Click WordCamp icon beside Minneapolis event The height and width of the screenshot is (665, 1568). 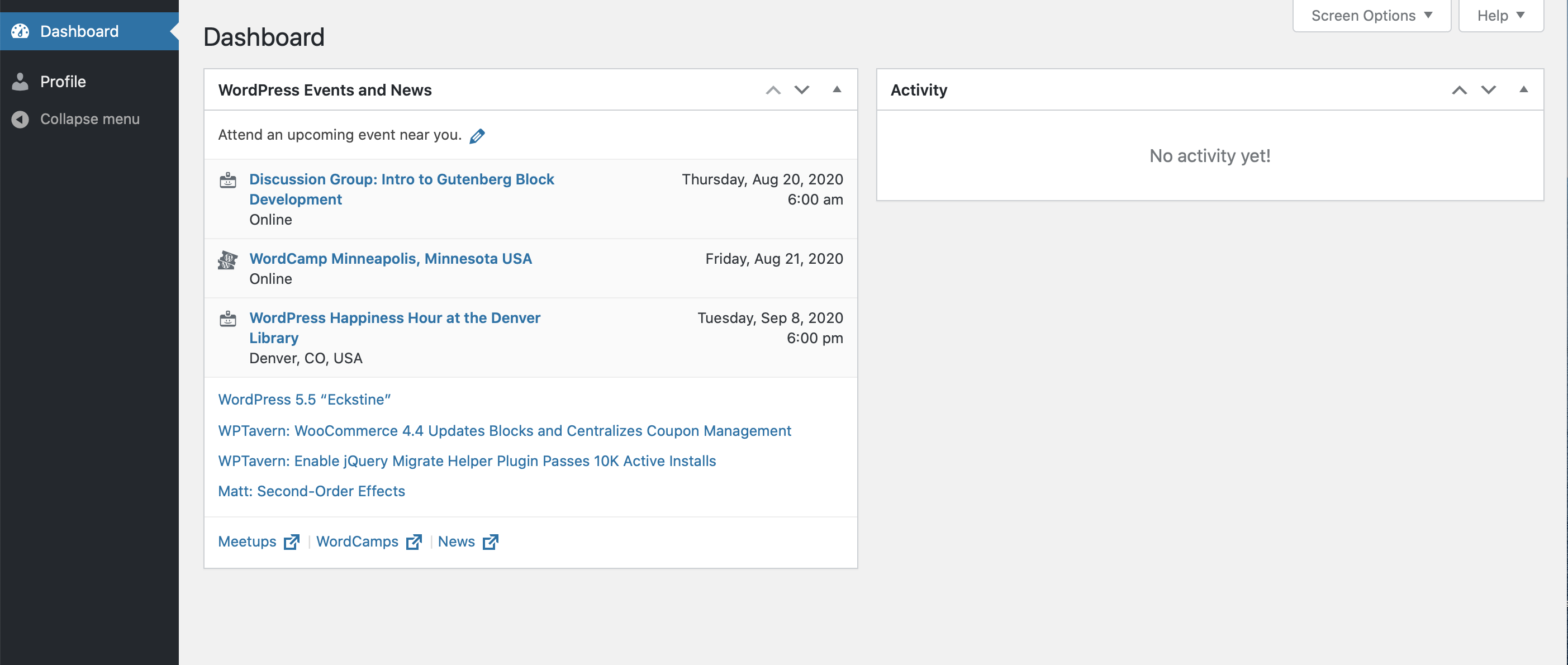point(227,260)
